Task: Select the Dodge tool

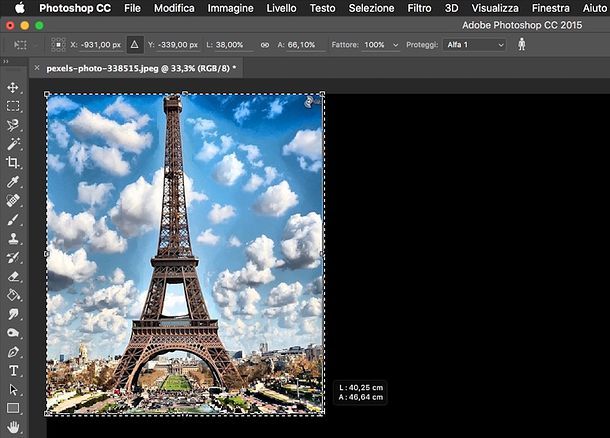Action: pos(13,333)
